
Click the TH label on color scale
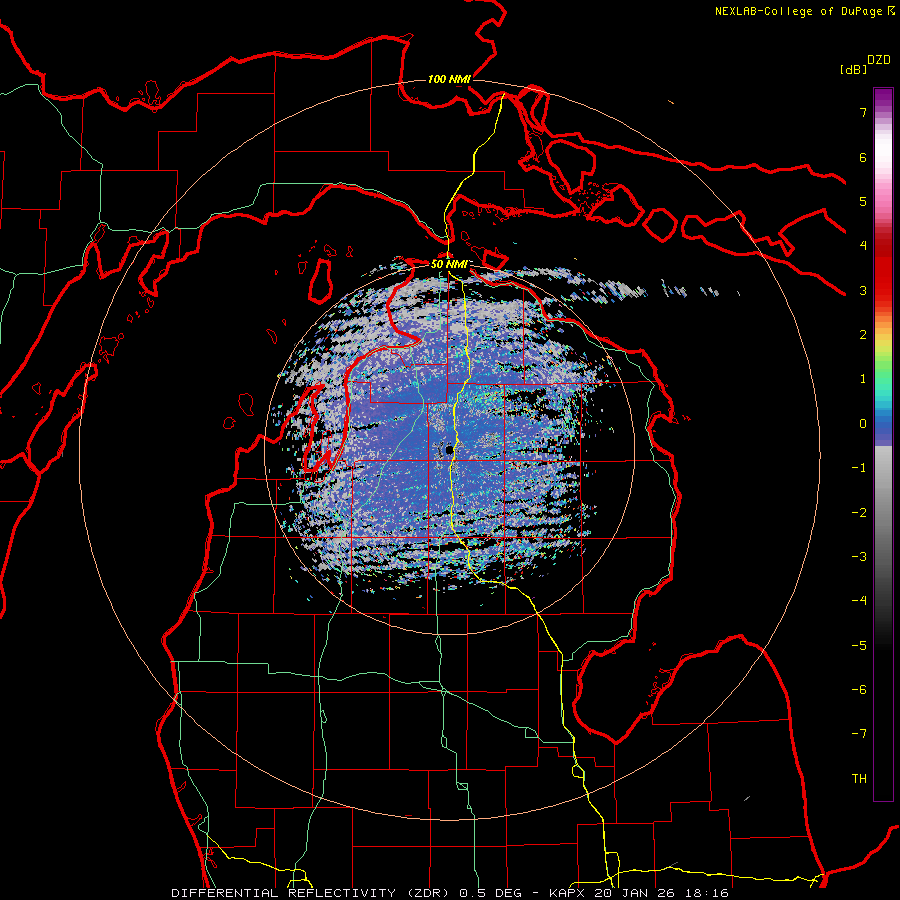pos(859,779)
